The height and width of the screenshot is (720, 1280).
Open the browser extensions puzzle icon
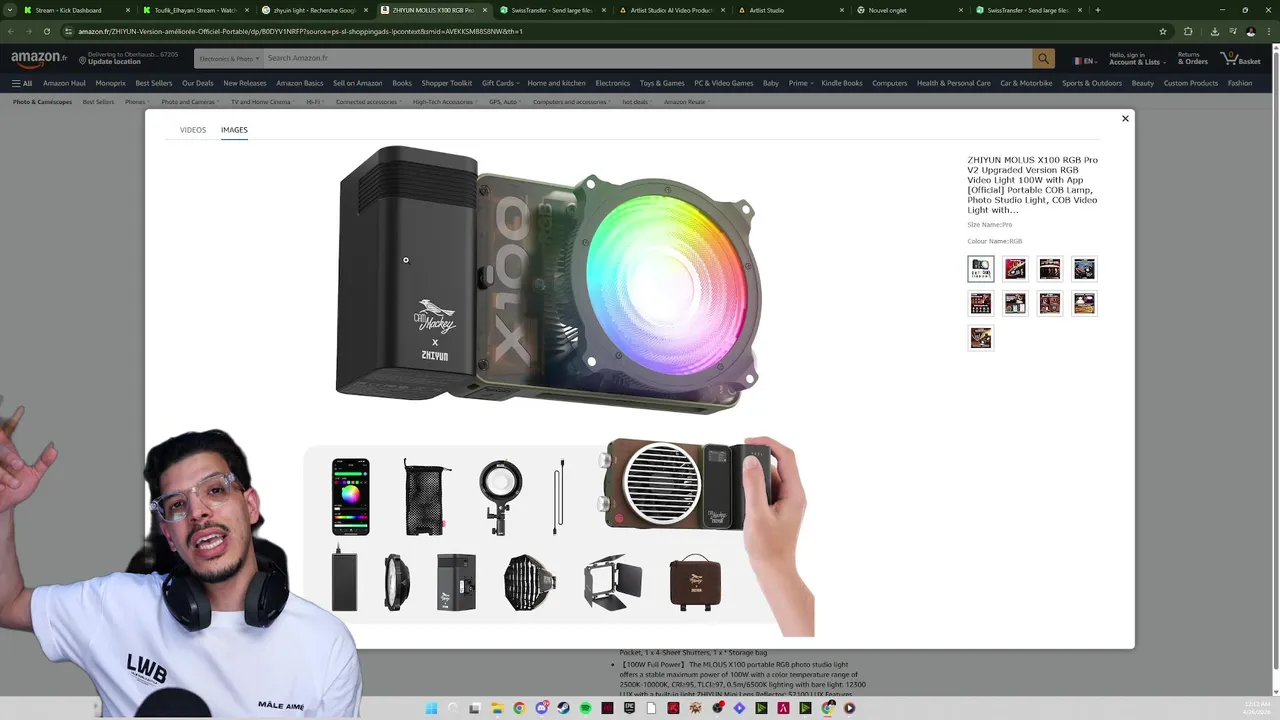1188,31
